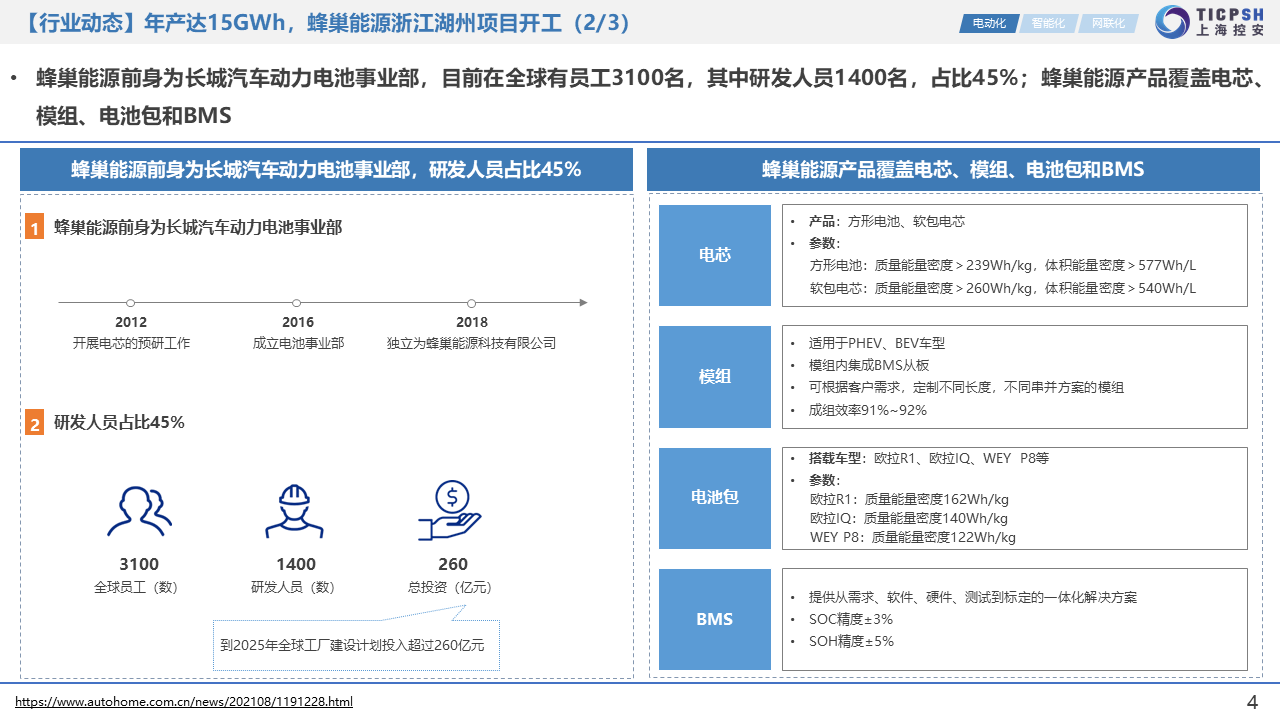Screen dimensions: 1280x720
Task: Open the autohome.com.cn source link
Action: pos(184,702)
